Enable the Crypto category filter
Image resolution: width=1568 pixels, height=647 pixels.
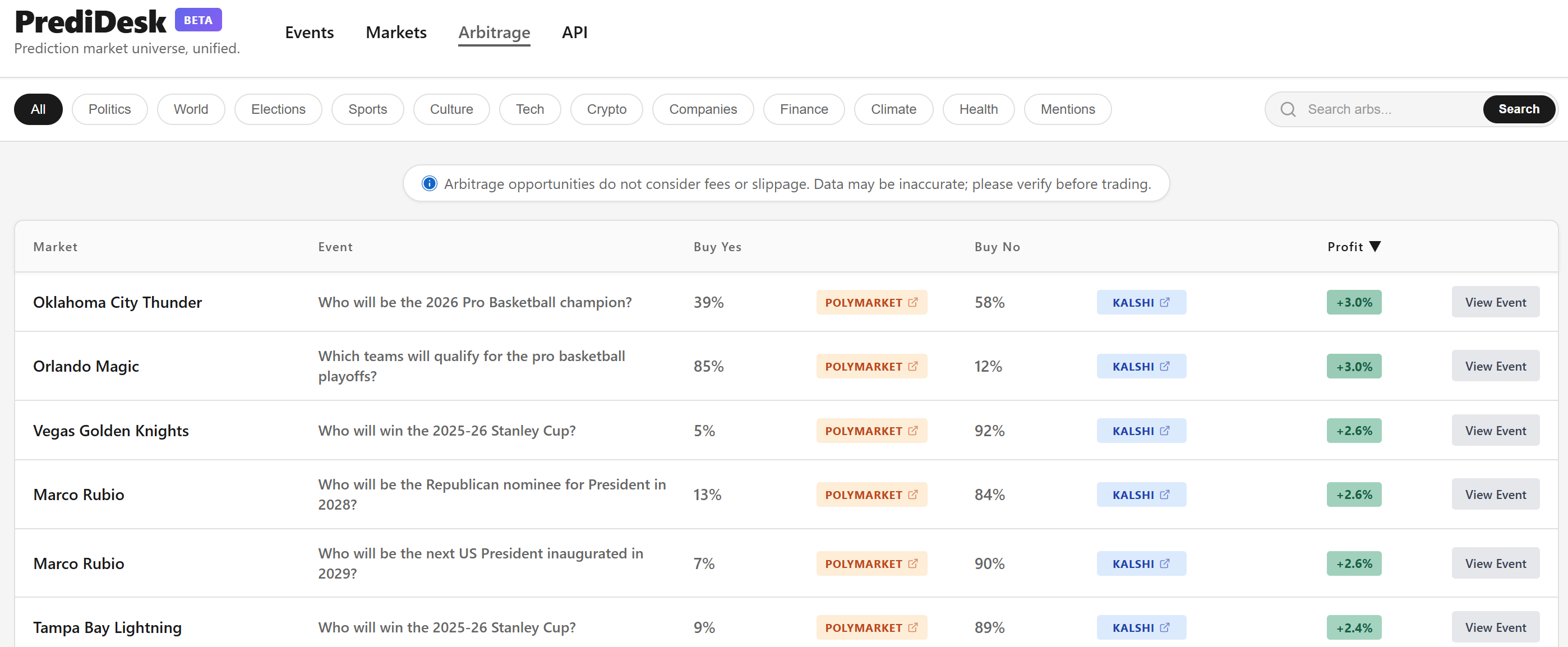pyautogui.click(x=606, y=109)
